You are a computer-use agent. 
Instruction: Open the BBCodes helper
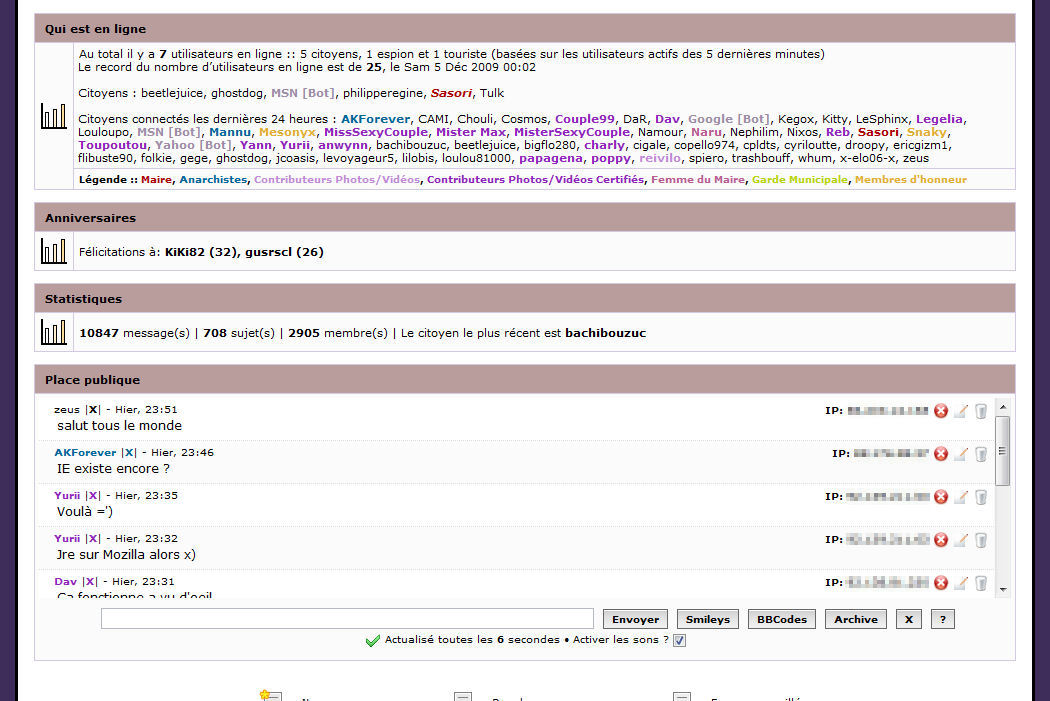coord(781,619)
